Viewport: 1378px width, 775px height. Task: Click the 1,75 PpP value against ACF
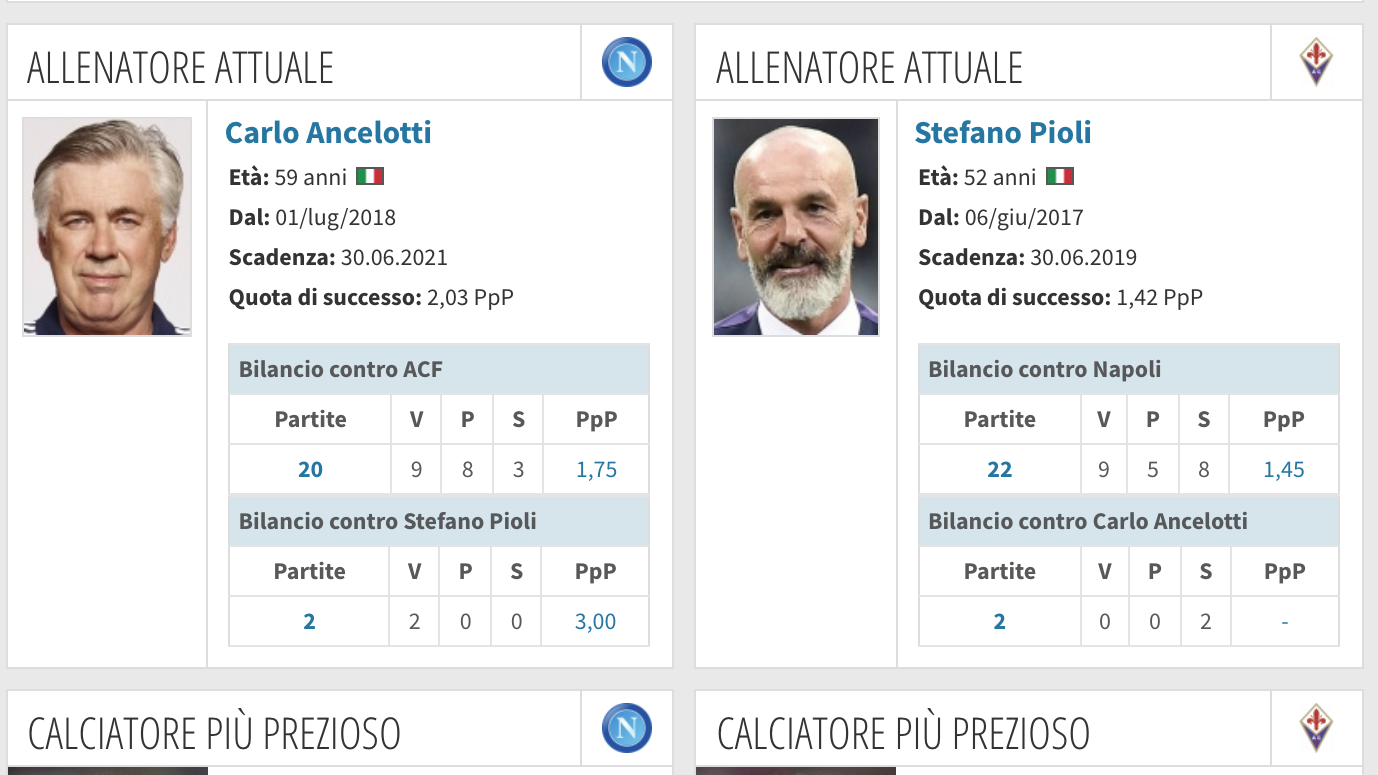tap(596, 470)
